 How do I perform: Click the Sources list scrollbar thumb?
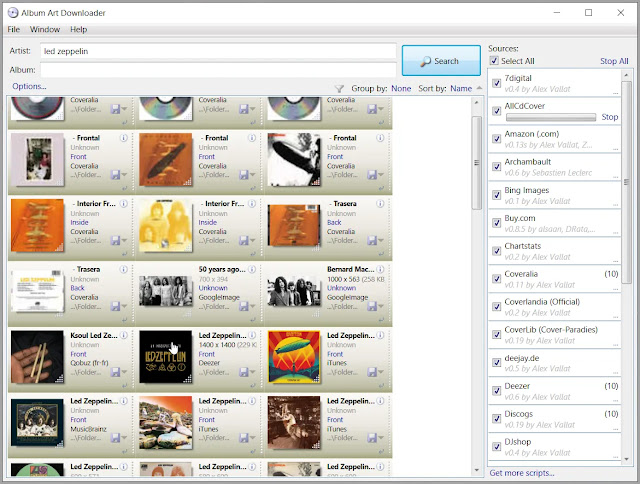point(626,182)
